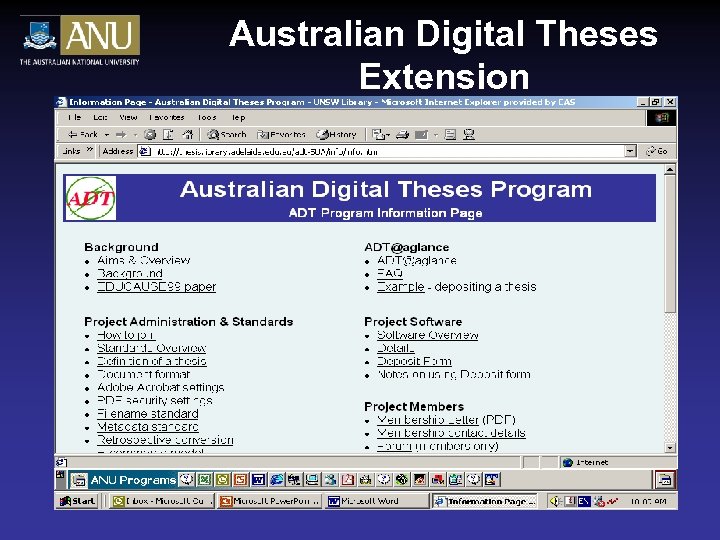Click the vertical scrollbar thumb
720x540 pixels.
[x=670, y=243]
